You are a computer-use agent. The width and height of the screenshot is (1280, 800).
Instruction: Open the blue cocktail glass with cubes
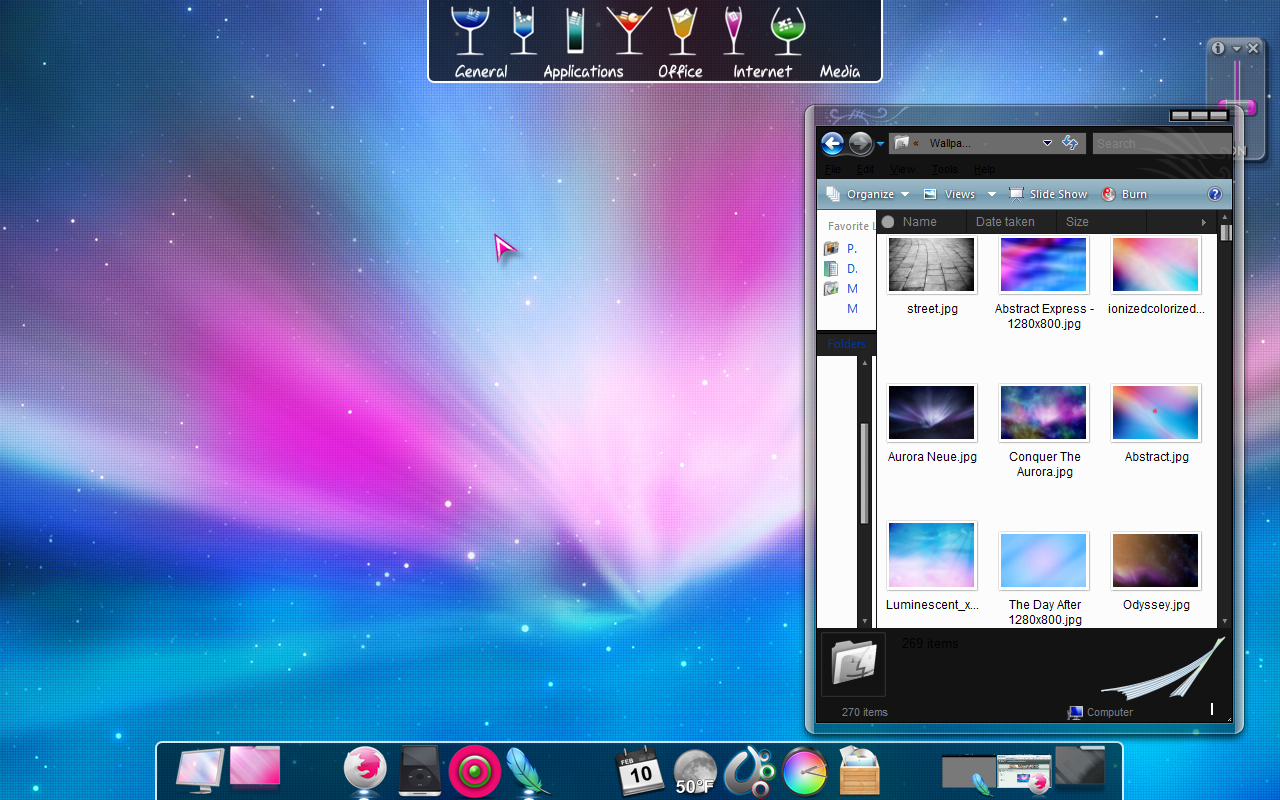524,30
